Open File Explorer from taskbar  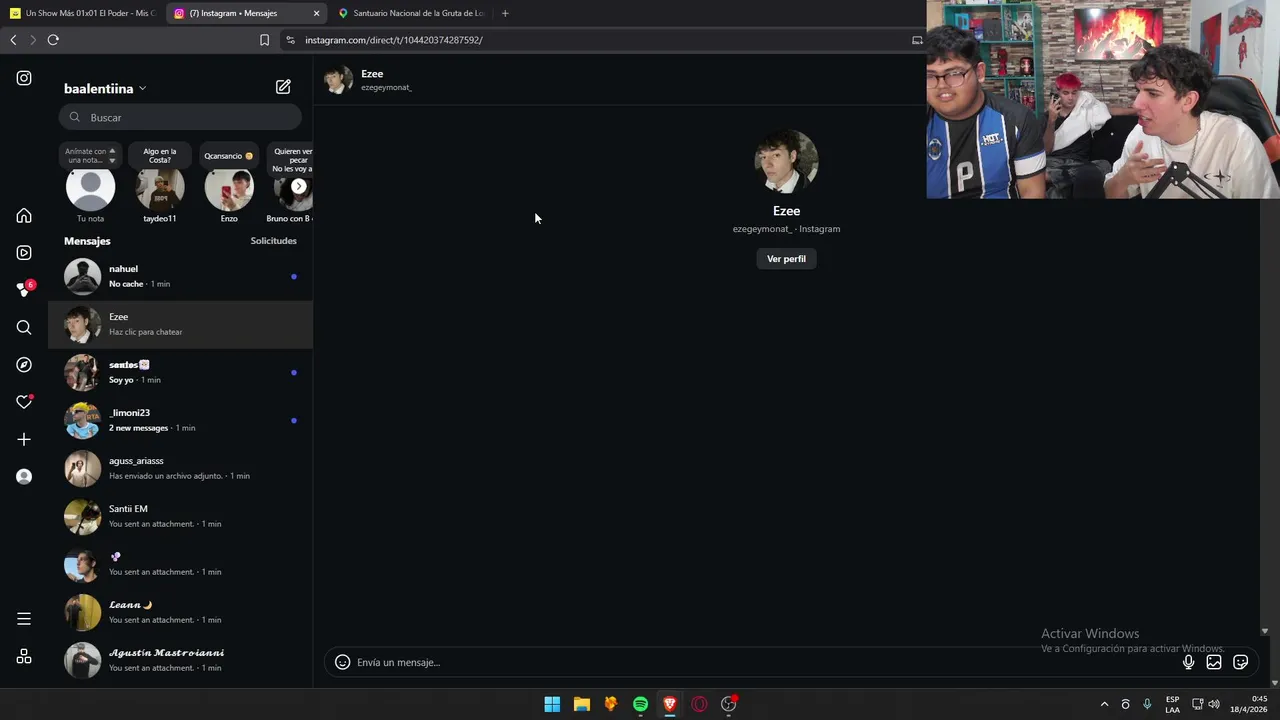point(581,704)
